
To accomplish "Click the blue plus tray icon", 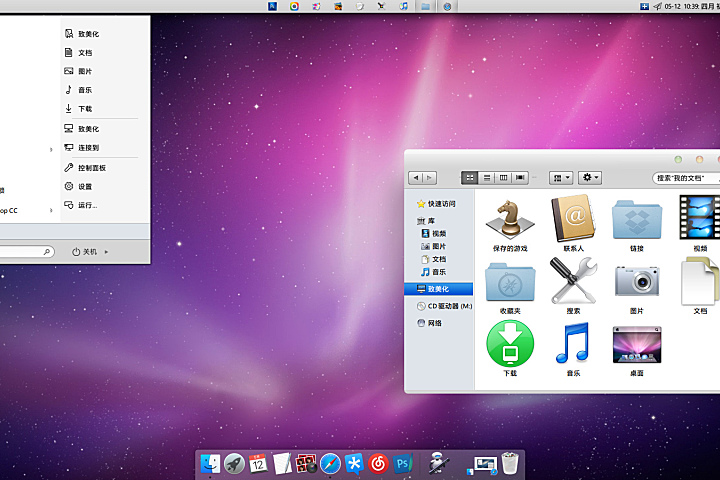I will click(645, 6).
